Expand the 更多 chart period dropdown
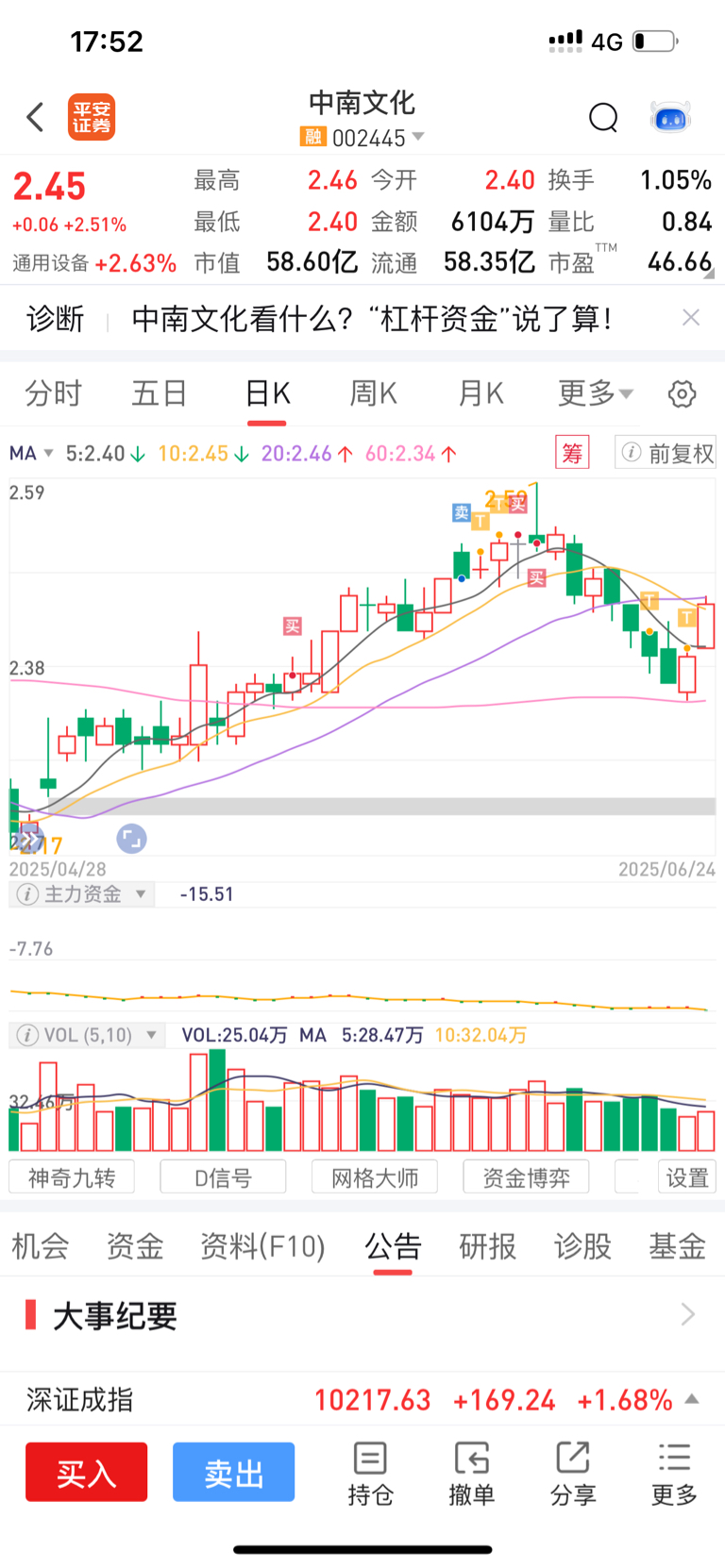This screenshot has height=1568, width=725. click(596, 393)
